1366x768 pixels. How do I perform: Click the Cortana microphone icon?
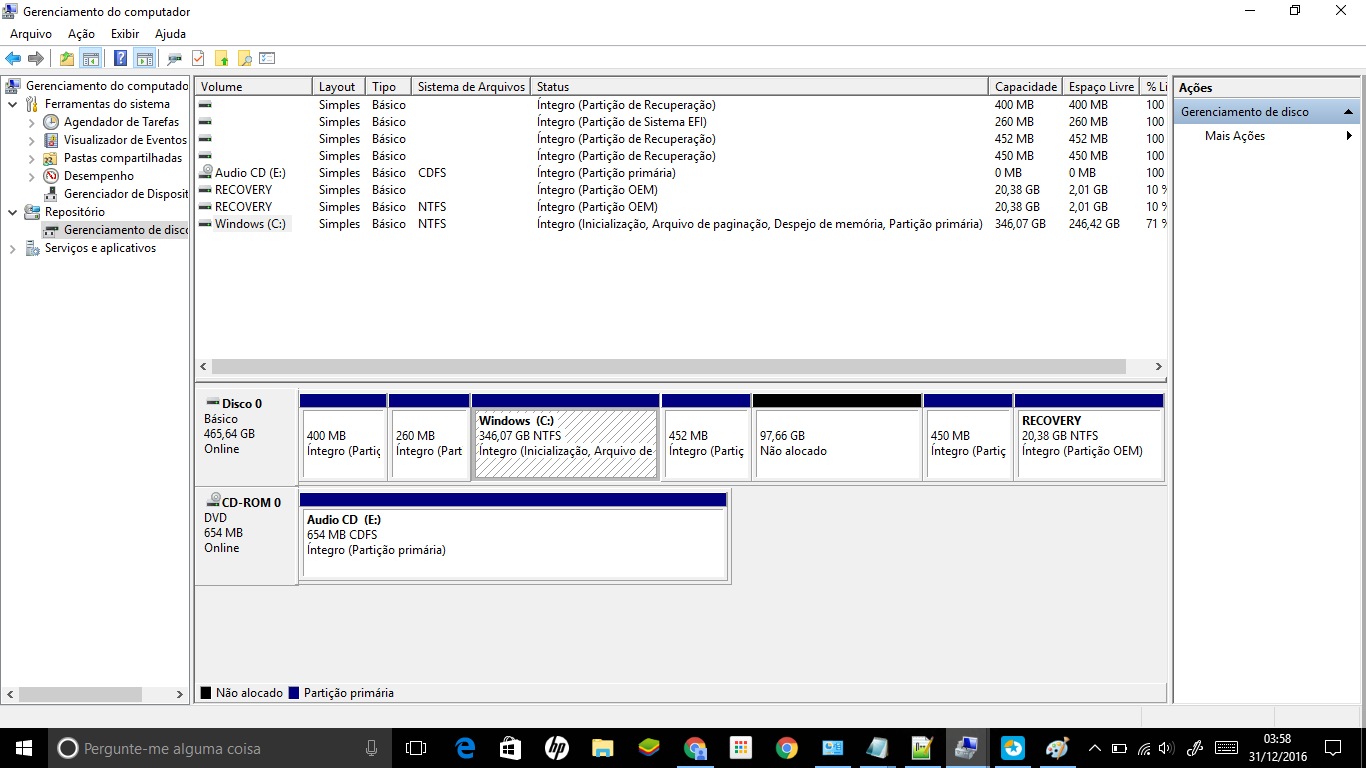coord(371,748)
